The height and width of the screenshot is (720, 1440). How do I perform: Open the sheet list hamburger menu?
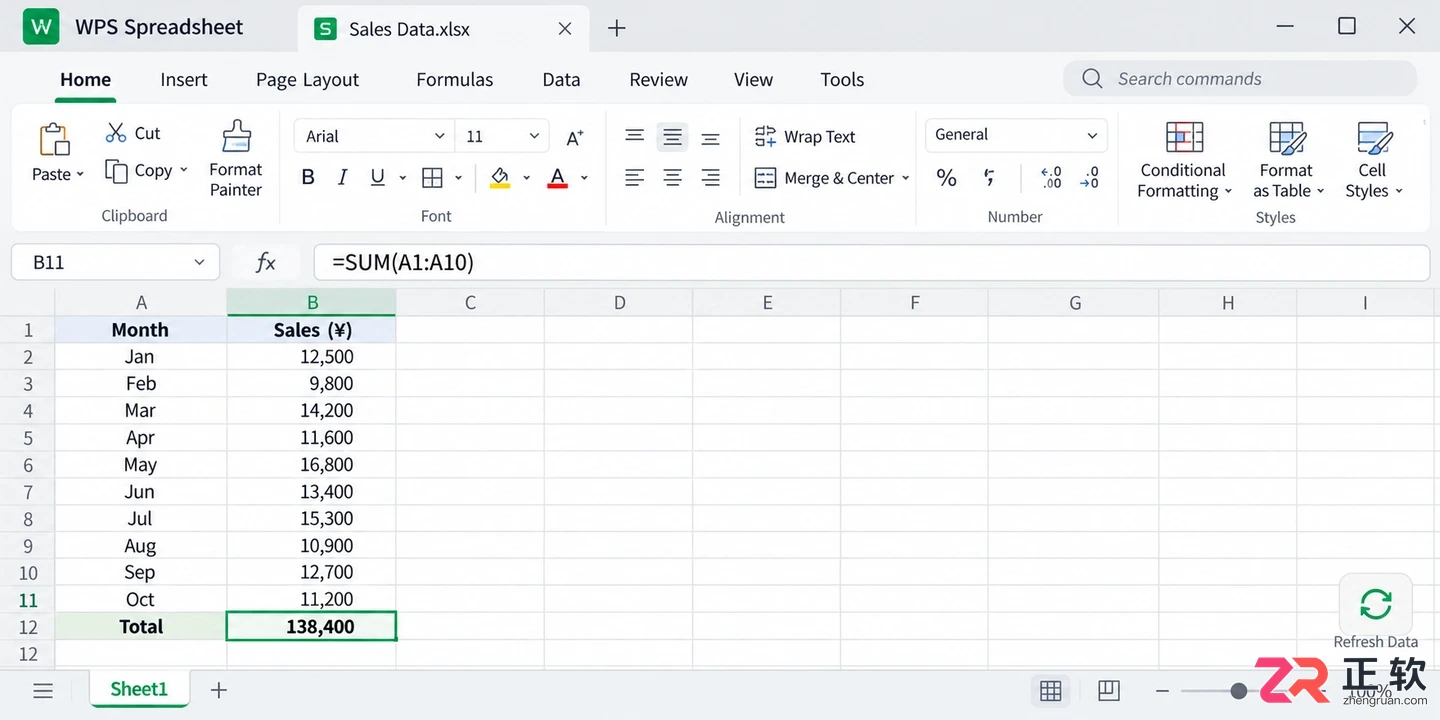[x=43, y=690]
